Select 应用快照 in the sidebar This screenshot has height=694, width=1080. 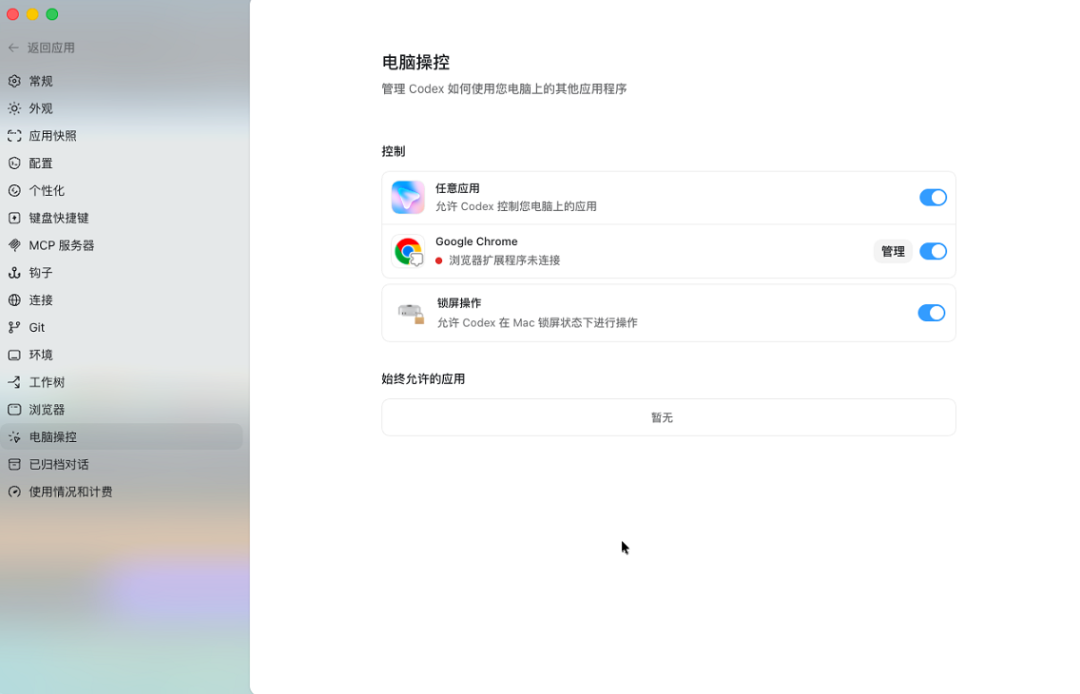[122, 136]
